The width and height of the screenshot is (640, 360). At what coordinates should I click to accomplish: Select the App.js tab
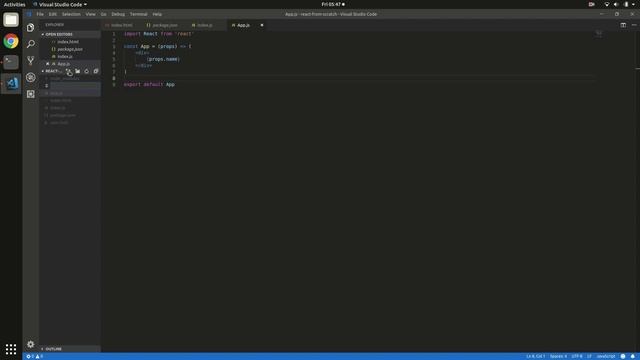pyautogui.click(x=243, y=25)
